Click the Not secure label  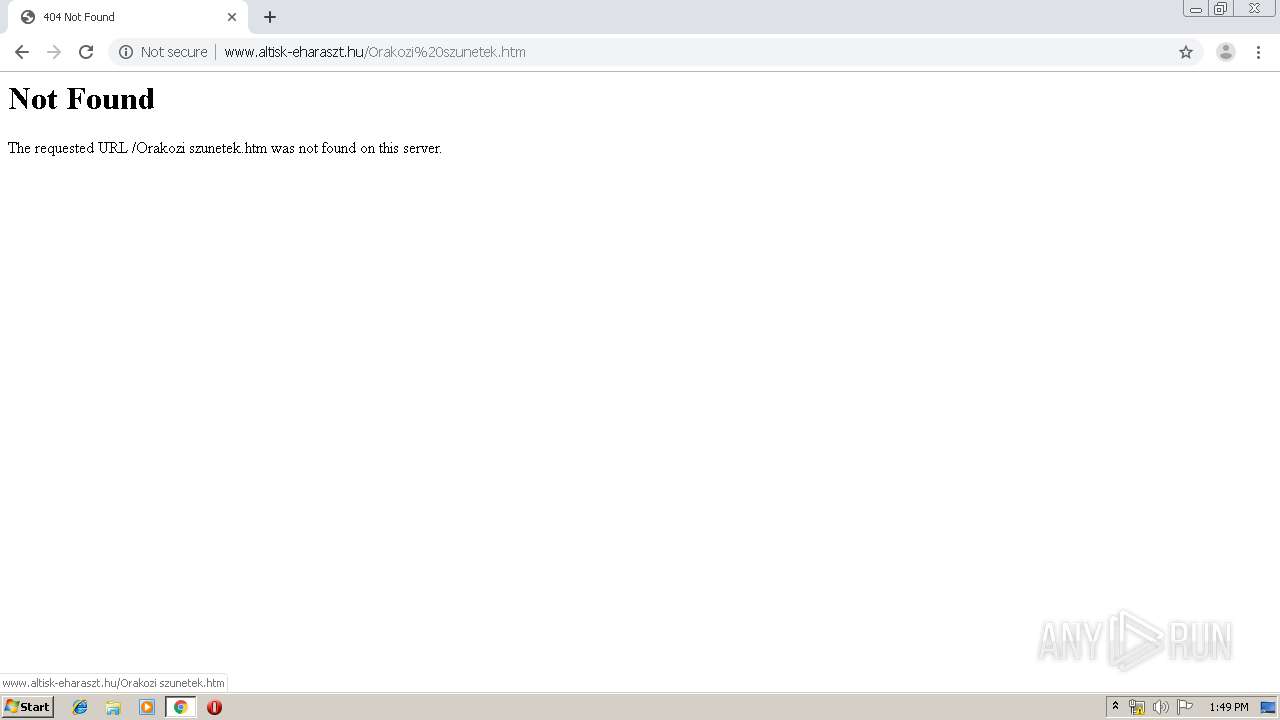pyautogui.click(x=174, y=52)
